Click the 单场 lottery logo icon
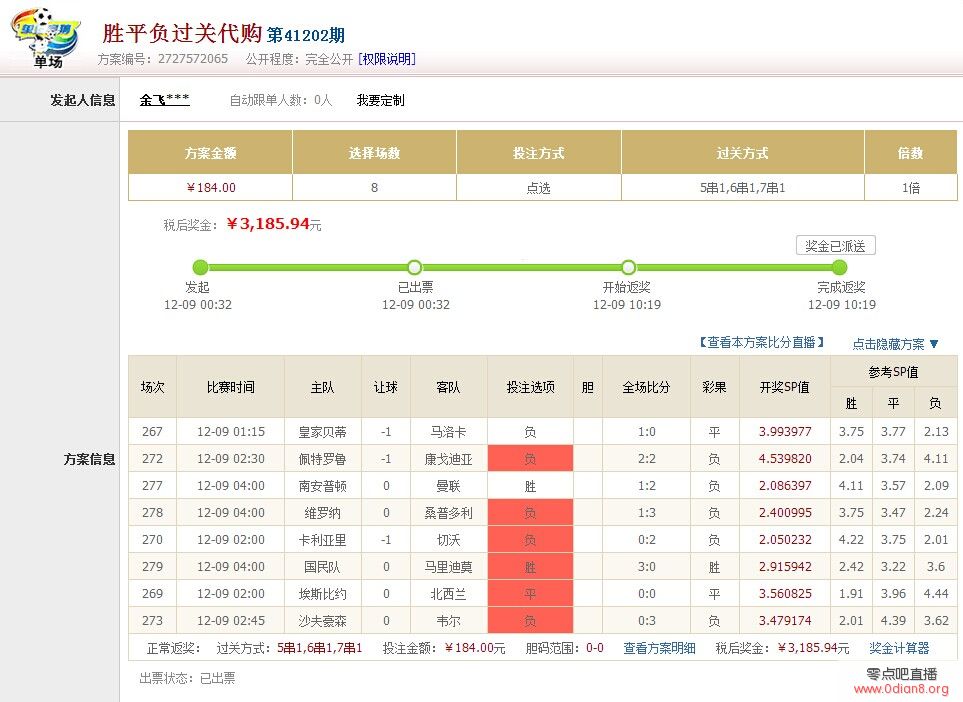The image size is (963, 702). [x=47, y=38]
